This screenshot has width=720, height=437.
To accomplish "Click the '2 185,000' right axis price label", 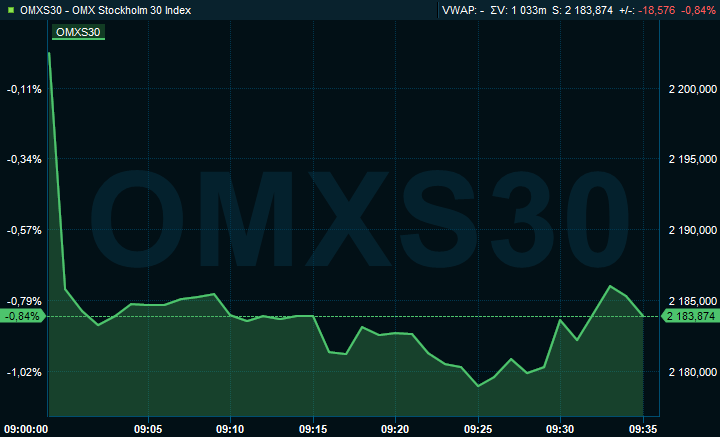I will [693, 301].
